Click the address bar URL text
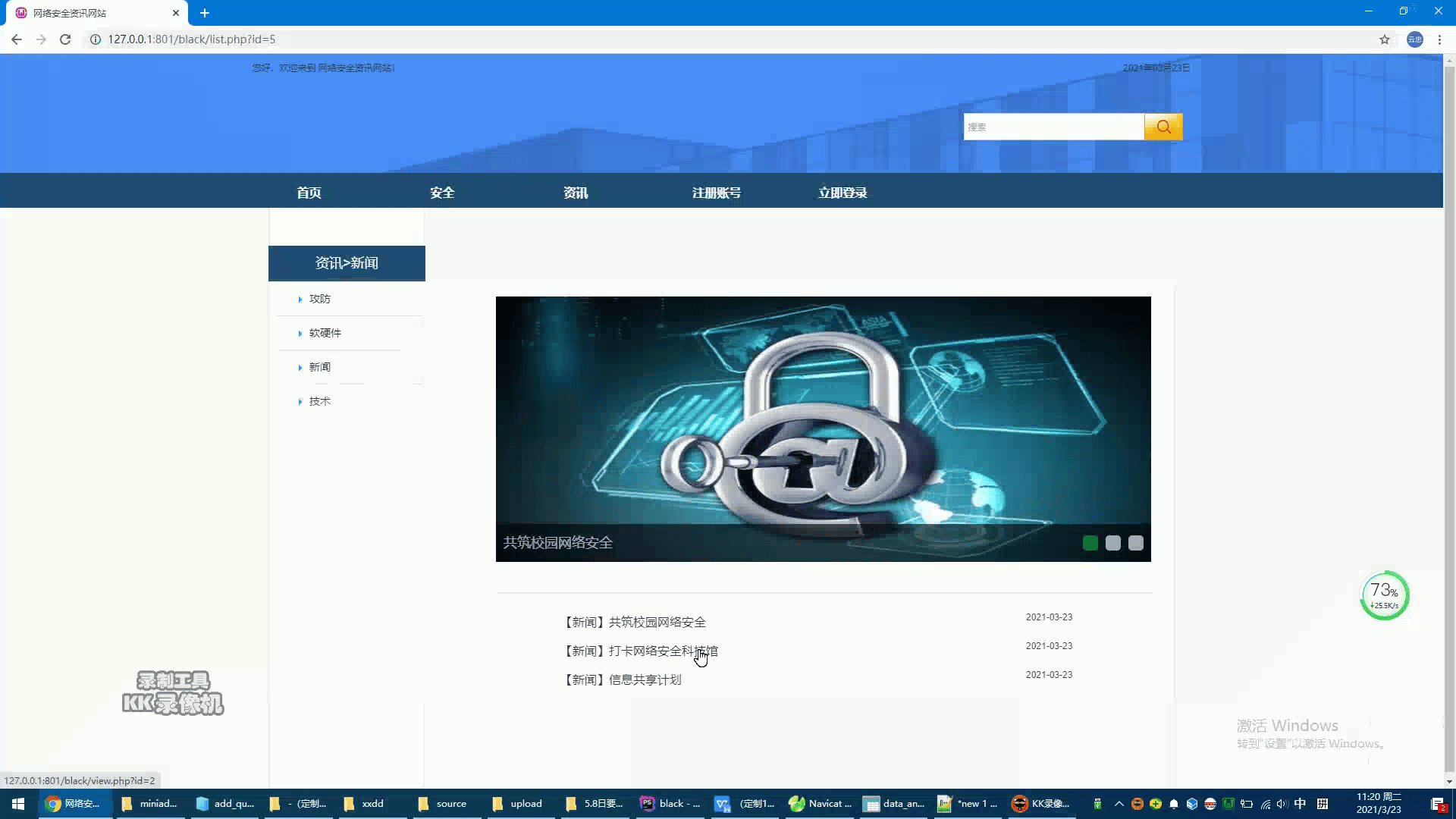Viewport: 1456px width, 819px height. pyautogui.click(x=192, y=39)
